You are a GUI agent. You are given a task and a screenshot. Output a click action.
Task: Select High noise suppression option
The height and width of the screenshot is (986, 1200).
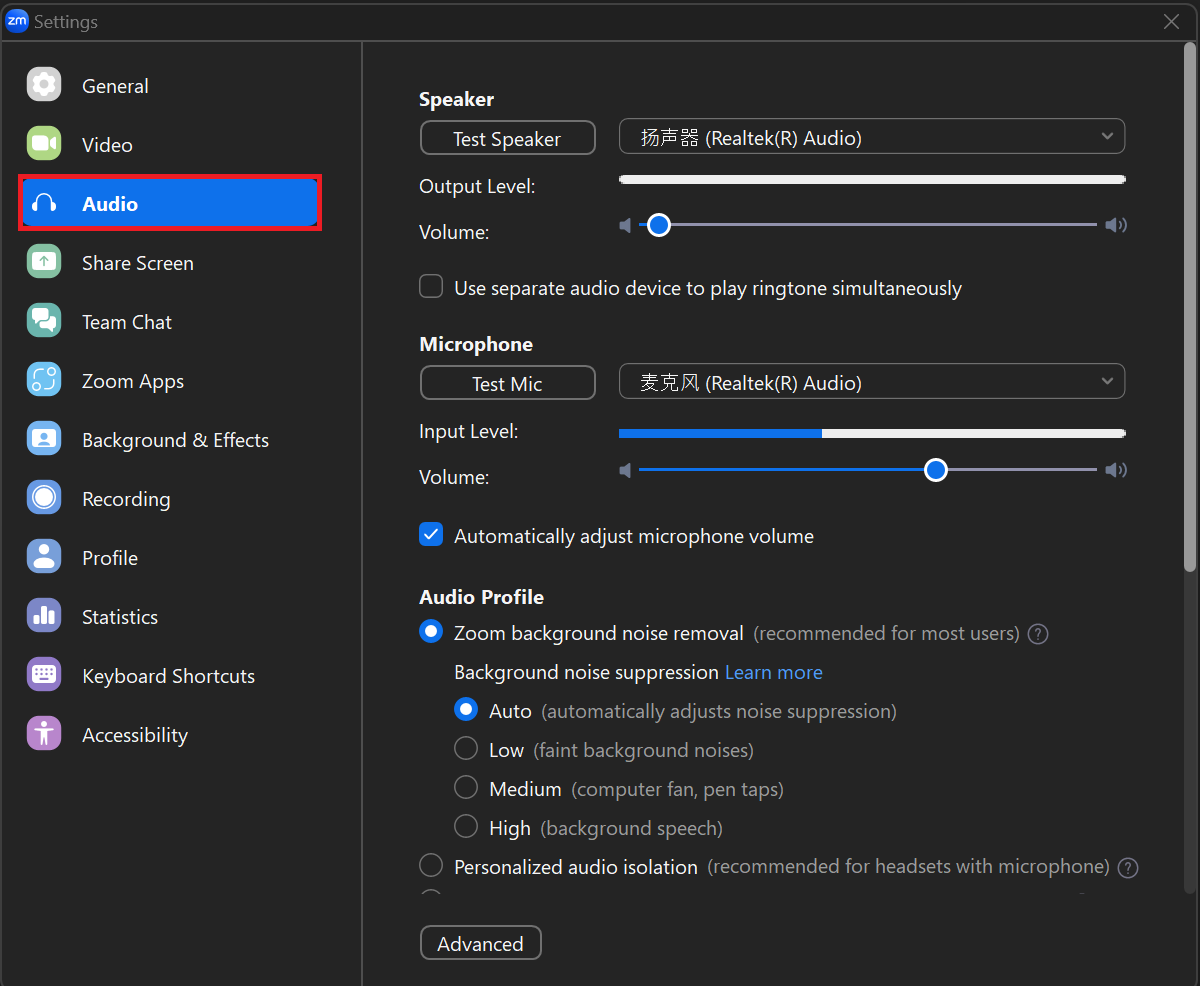pos(466,827)
